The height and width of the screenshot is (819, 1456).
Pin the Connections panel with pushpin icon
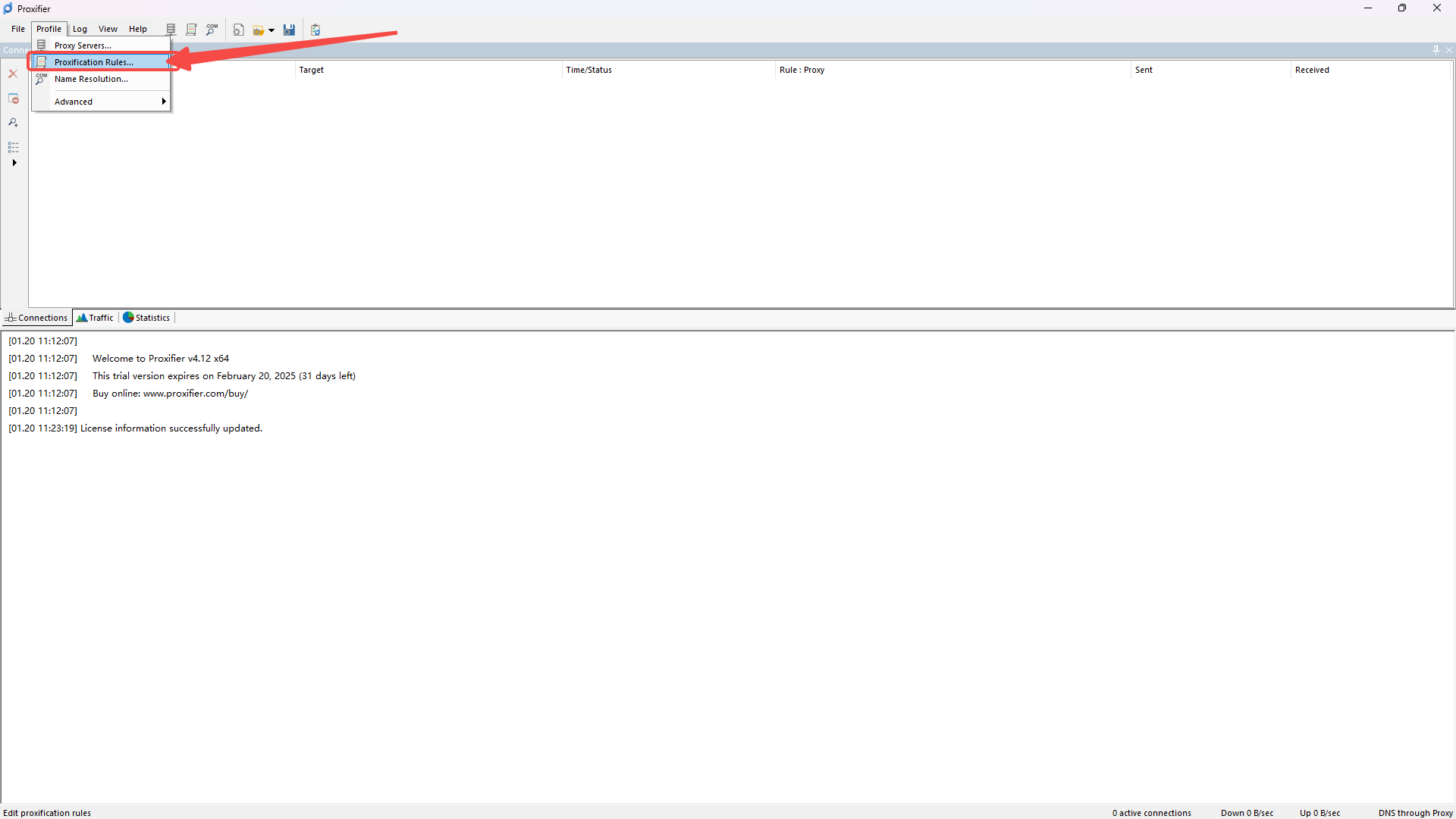click(1436, 50)
